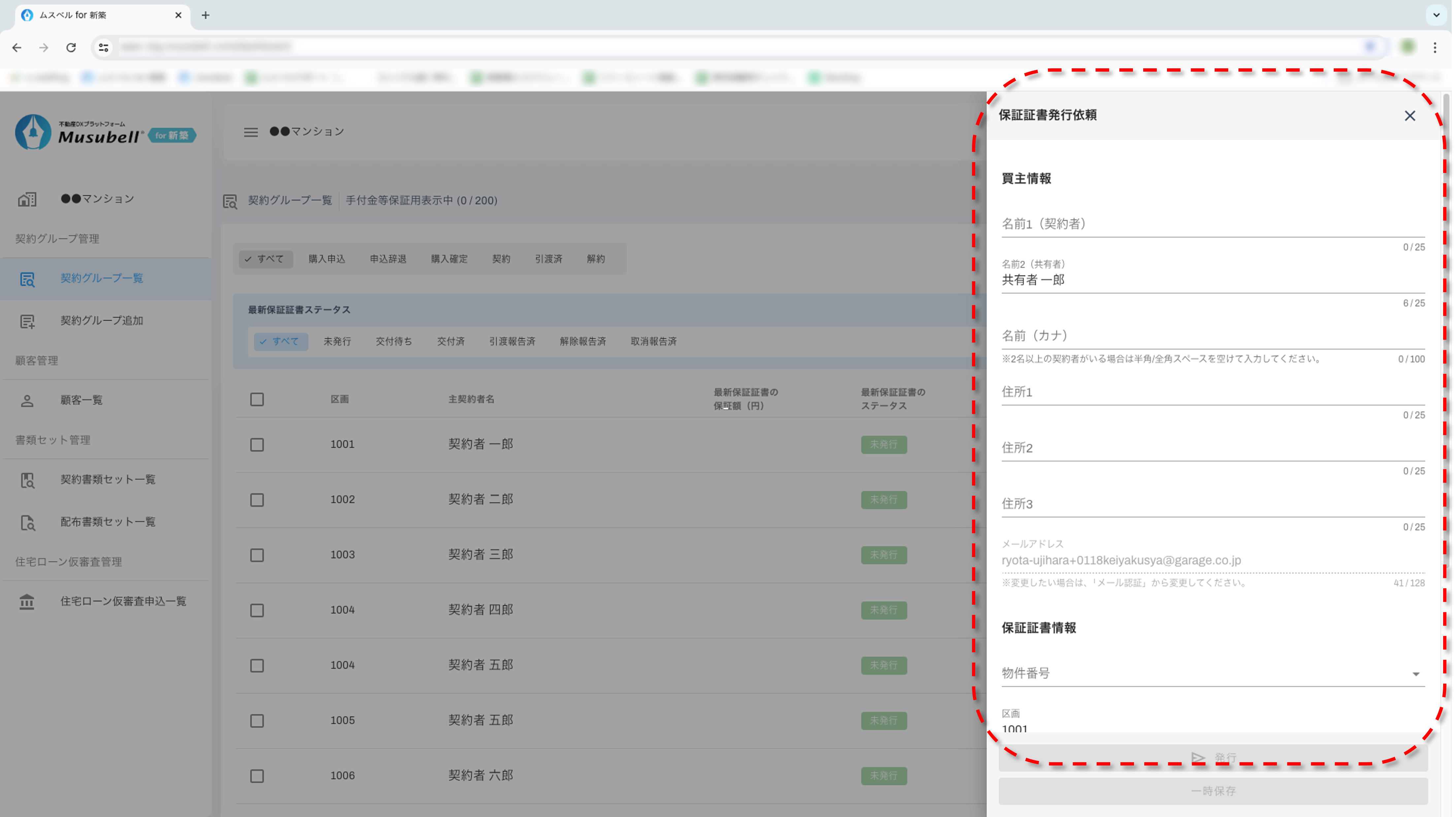Click the 配布書類セット一覧 document icon

tap(27, 523)
